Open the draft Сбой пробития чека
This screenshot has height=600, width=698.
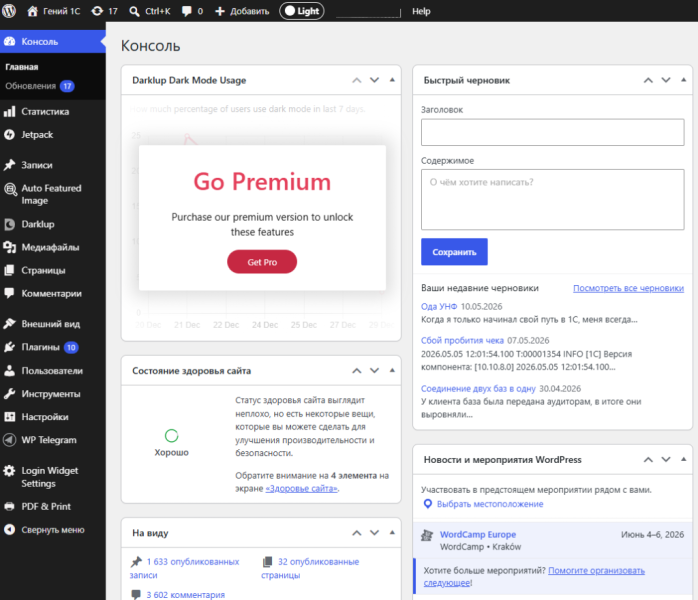(x=463, y=340)
